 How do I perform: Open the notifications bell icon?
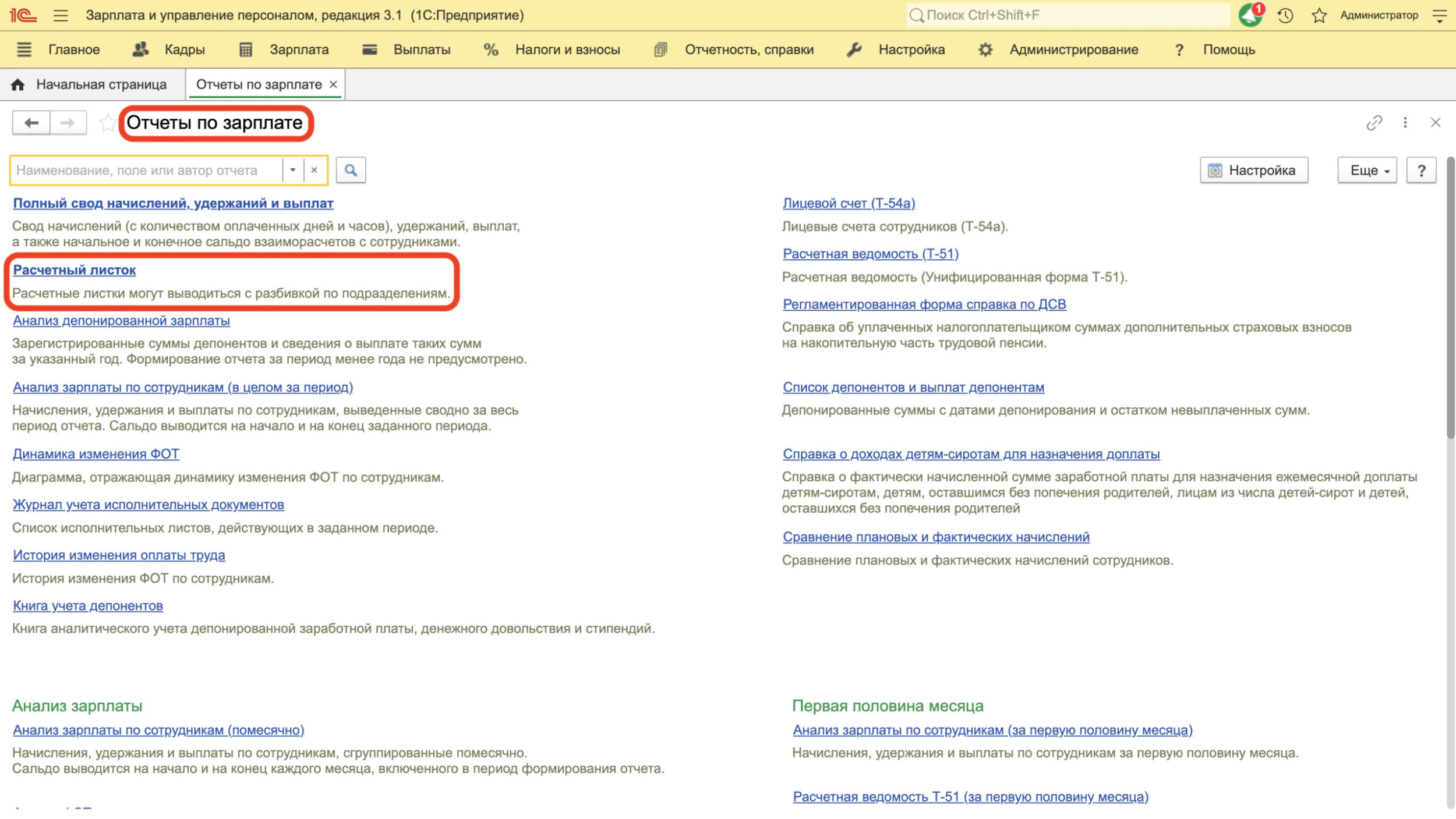(x=1250, y=15)
